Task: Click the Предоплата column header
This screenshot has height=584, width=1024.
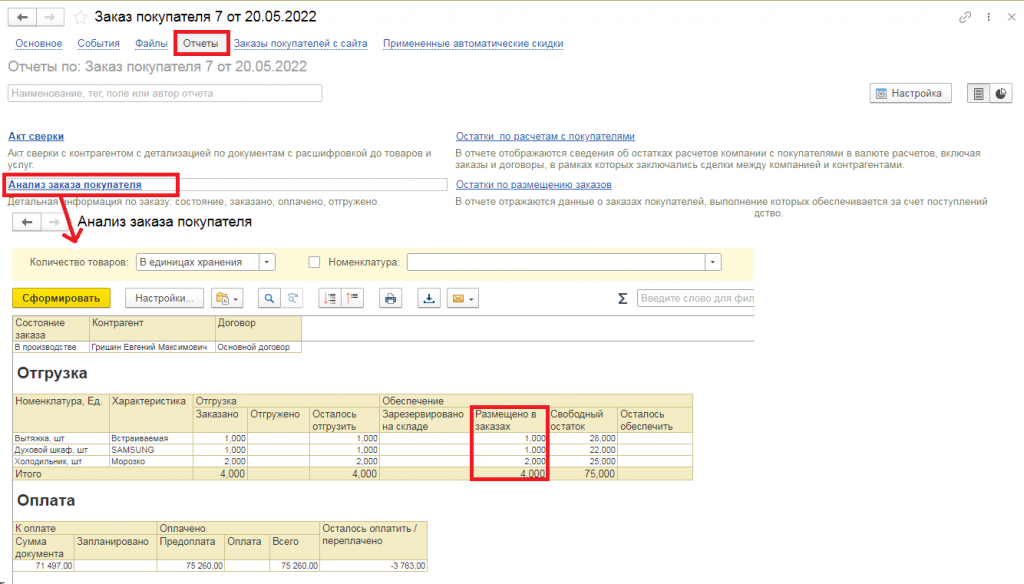Action: (191, 547)
